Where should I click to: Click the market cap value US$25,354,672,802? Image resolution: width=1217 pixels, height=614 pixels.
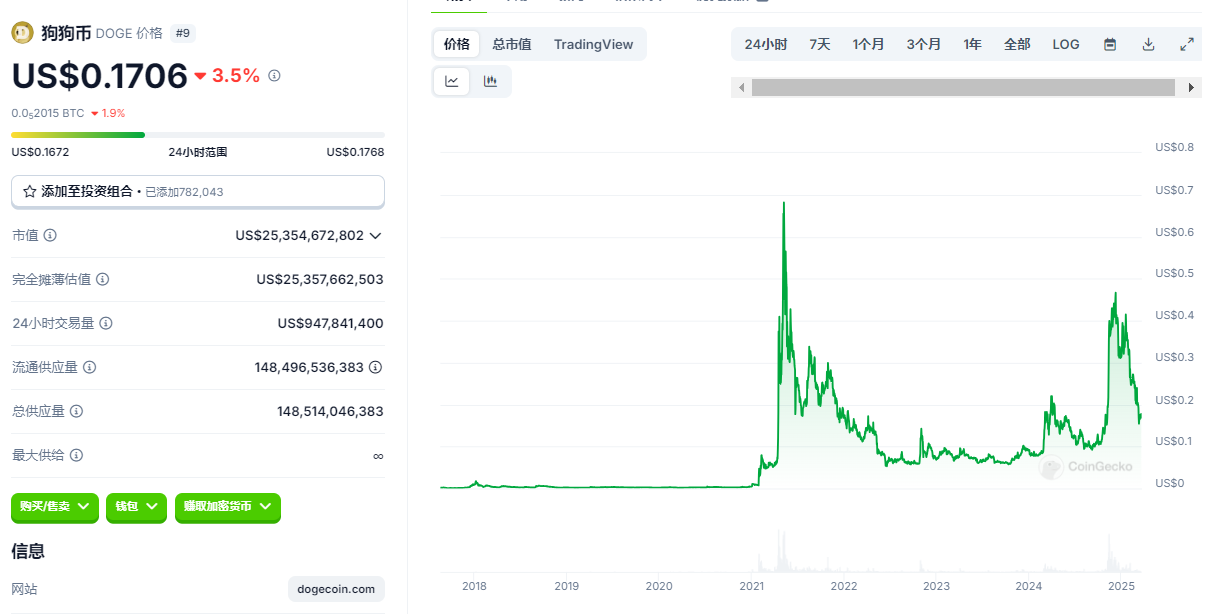[300, 235]
